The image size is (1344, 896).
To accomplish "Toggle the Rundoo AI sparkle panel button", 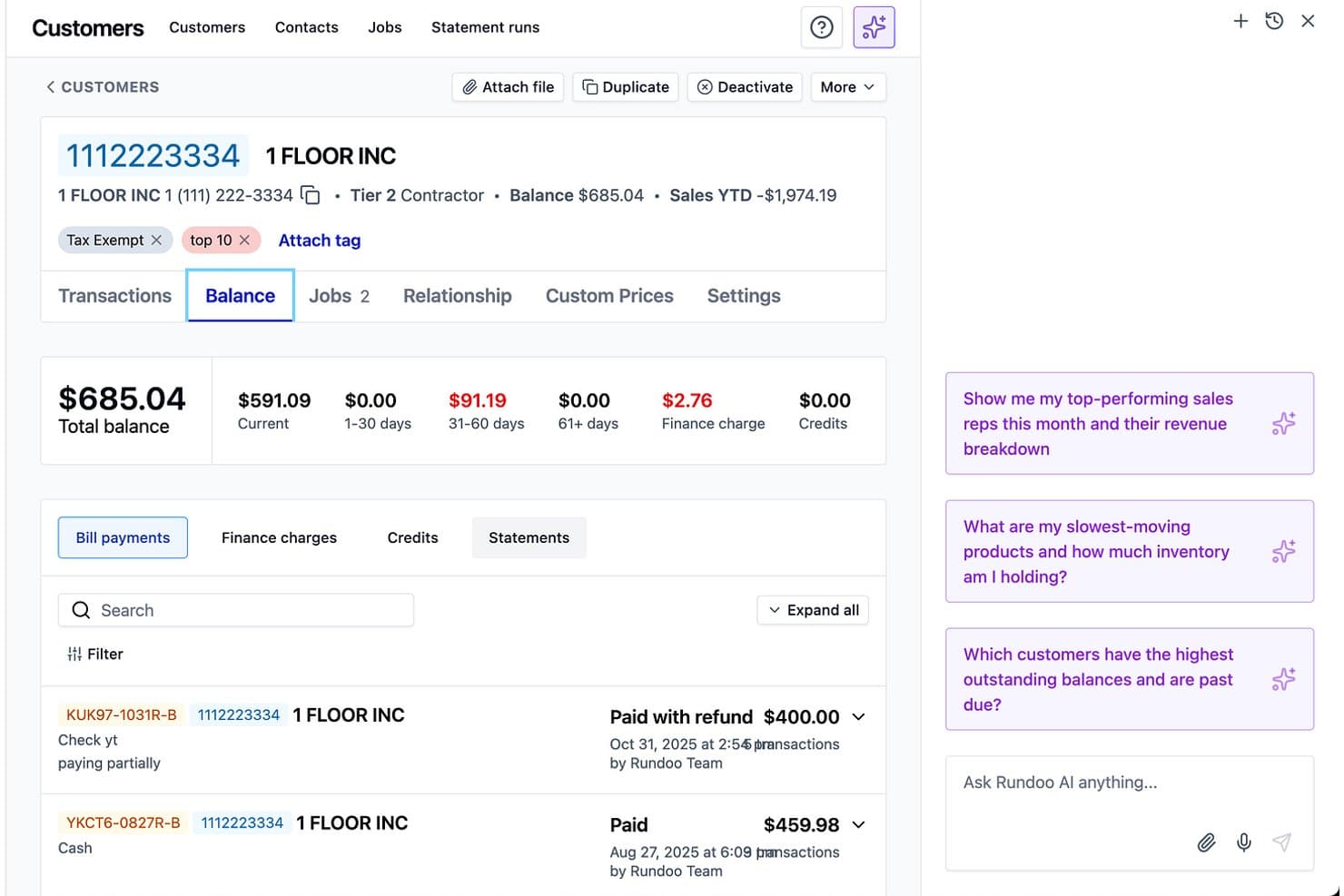I will (x=874, y=27).
